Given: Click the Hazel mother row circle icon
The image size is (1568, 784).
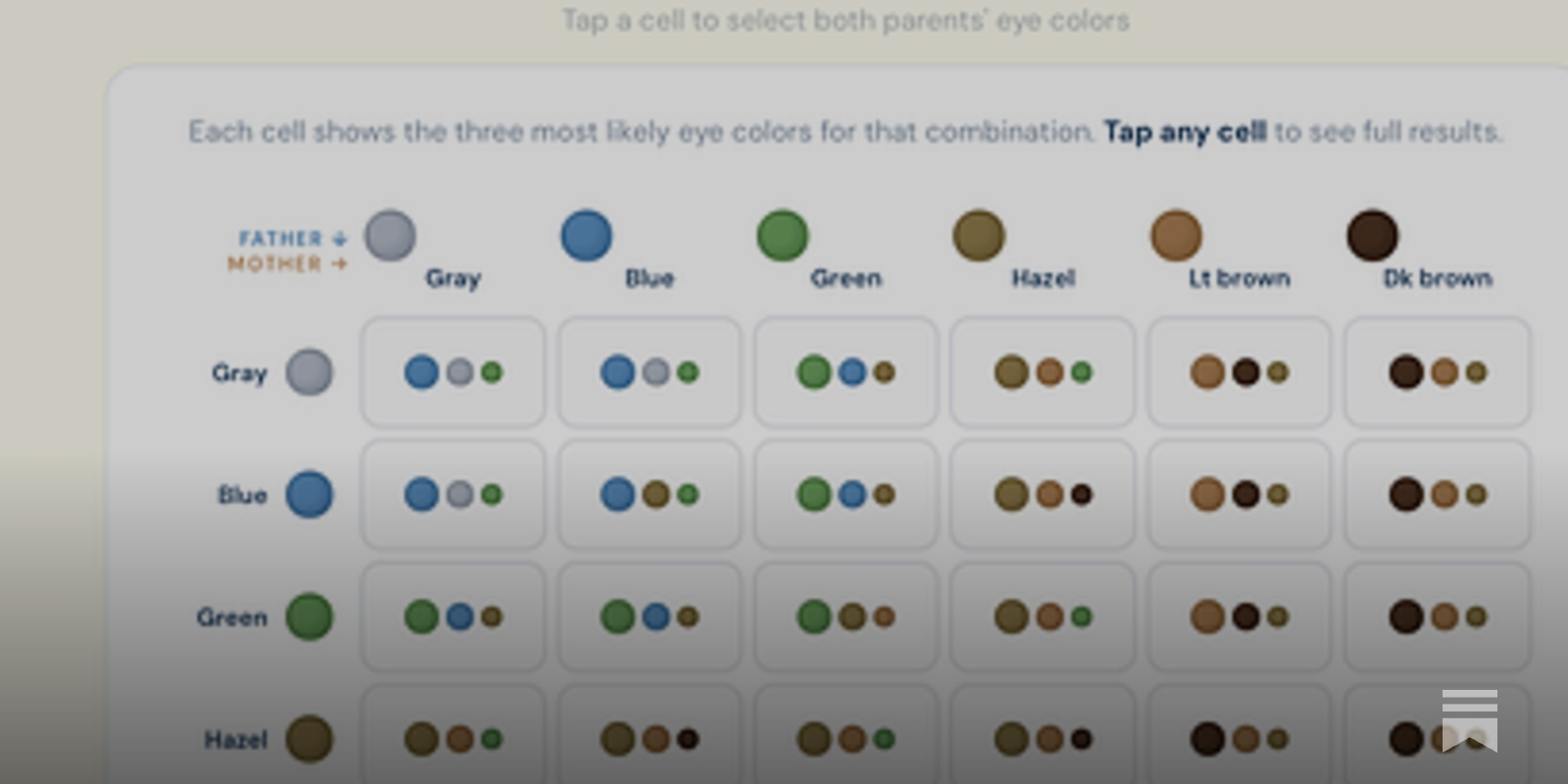Looking at the screenshot, I should pos(309,739).
